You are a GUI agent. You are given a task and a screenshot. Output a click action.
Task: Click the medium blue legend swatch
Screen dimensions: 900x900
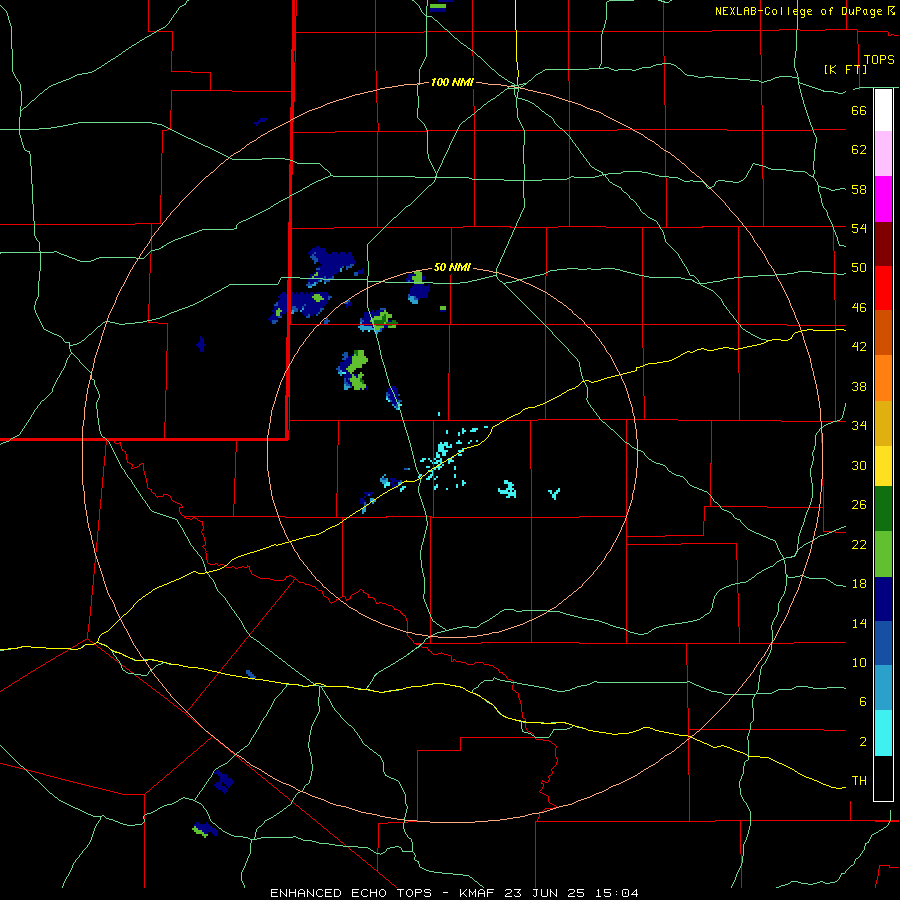[x=883, y=643]
